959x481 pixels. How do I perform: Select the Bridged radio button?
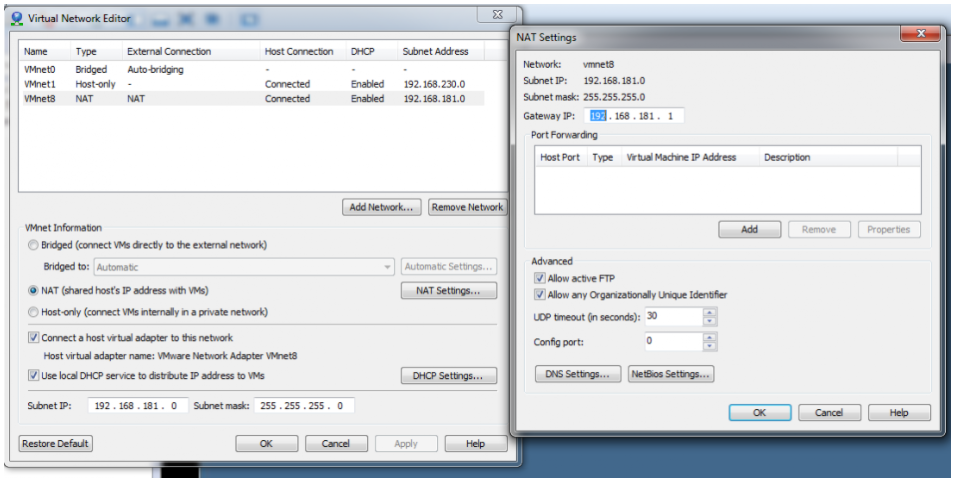click(35, 245)
